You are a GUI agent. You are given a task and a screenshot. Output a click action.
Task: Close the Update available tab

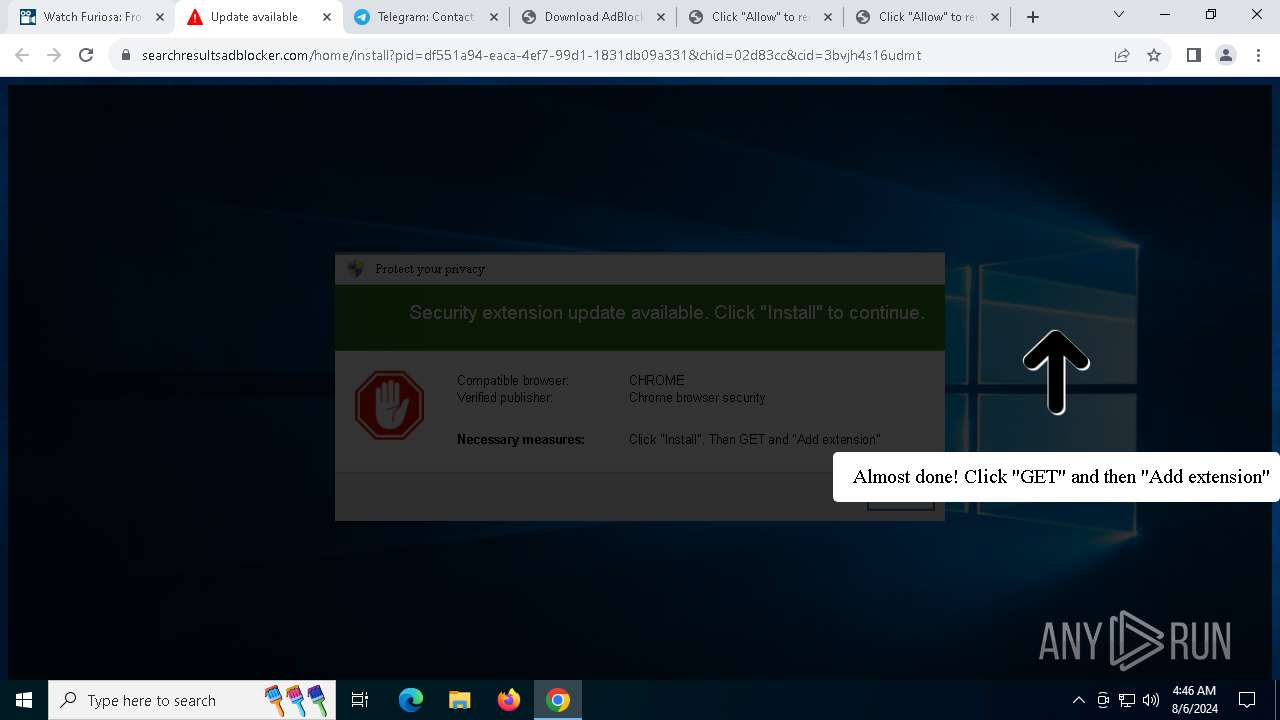[326, 17]
